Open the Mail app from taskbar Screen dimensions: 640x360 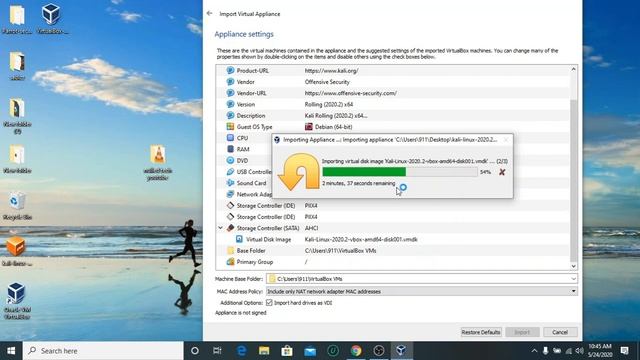click(x=310, y=351)
